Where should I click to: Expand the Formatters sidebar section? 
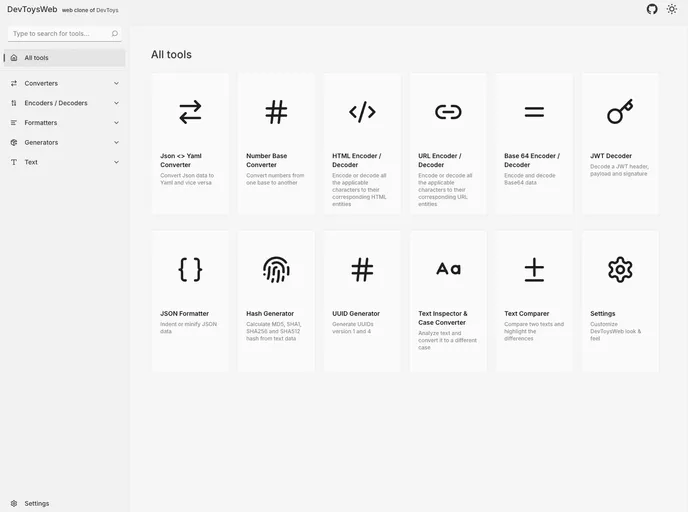point(64,123)
